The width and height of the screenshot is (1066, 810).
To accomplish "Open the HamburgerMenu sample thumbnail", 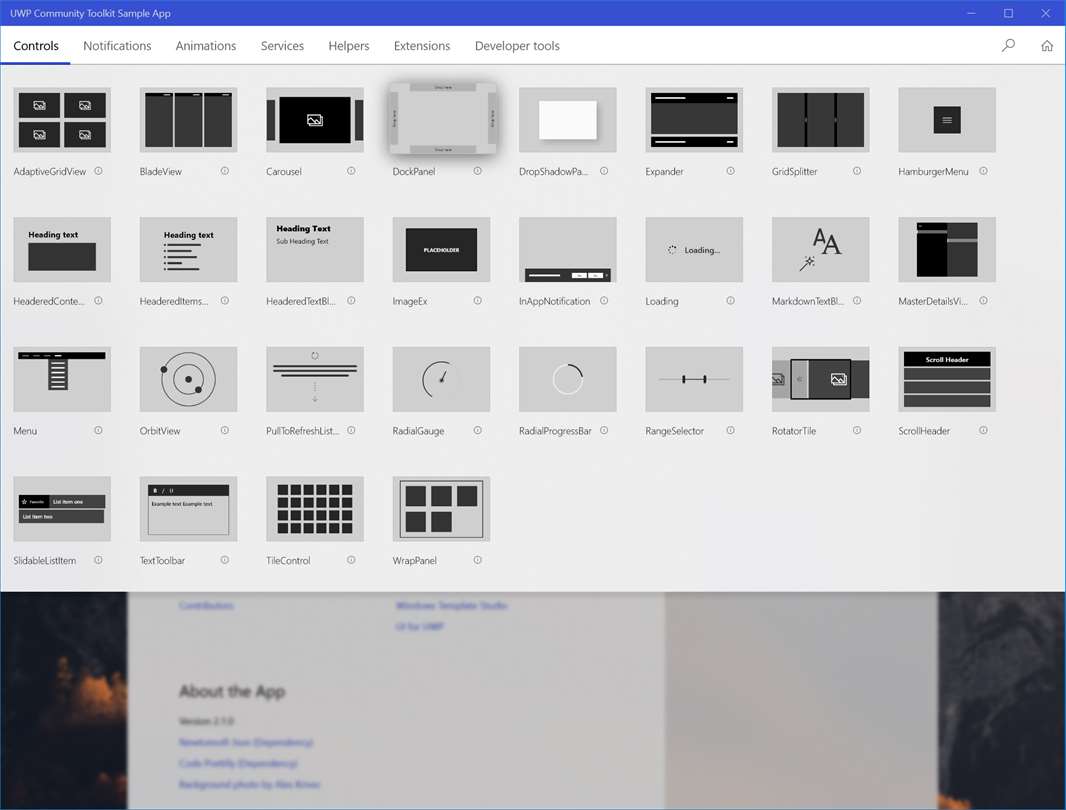I will (x=947, y=120).
